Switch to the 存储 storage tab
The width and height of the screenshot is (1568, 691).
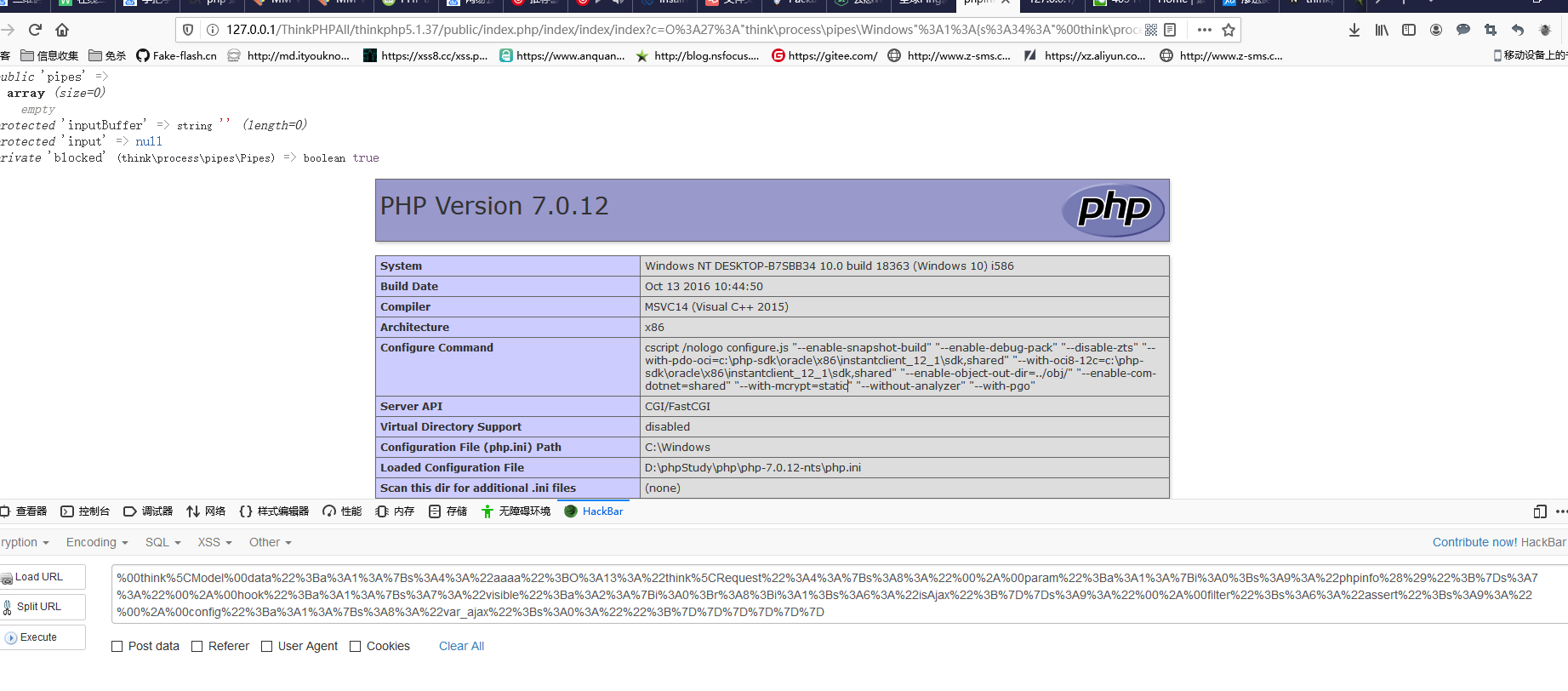(x=448, y=511)
